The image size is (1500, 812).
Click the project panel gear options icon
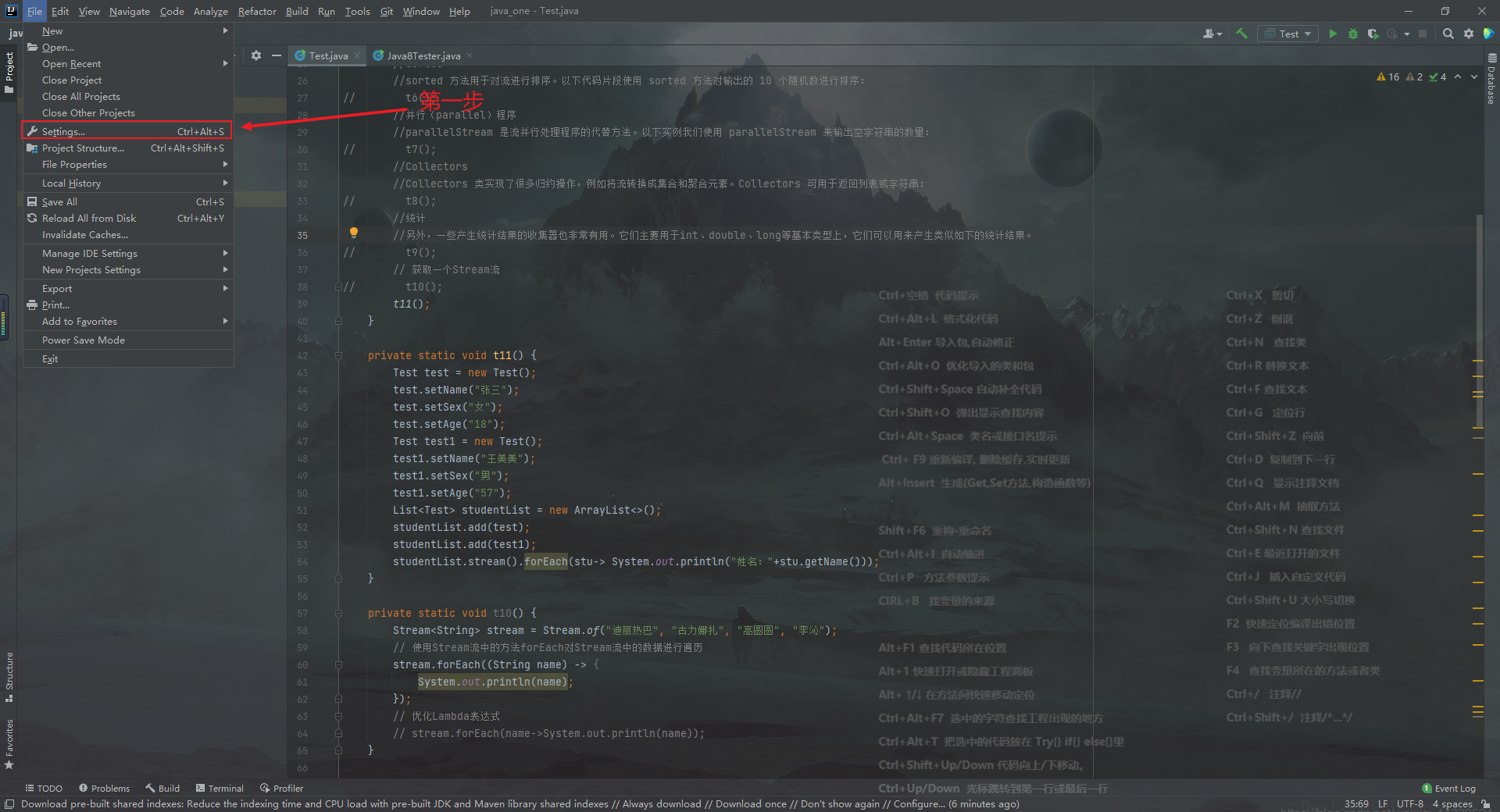[256, 55]
